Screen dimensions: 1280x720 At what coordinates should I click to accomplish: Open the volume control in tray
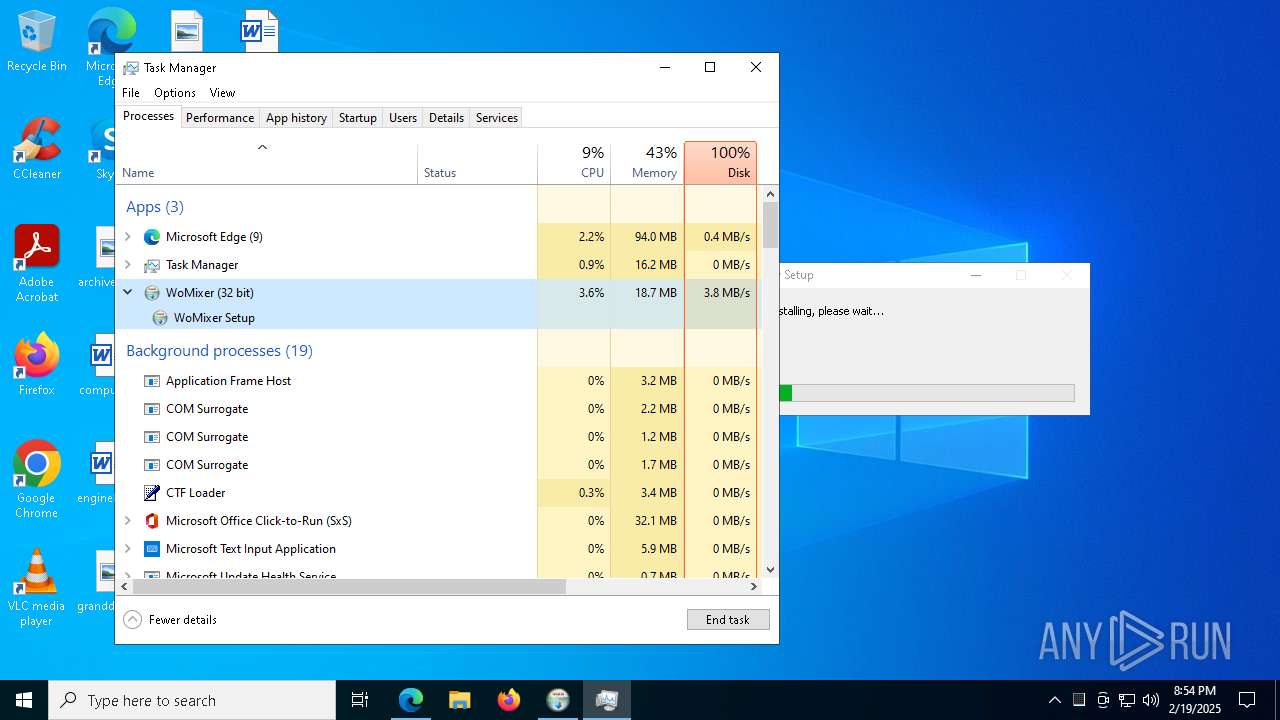1151,700
